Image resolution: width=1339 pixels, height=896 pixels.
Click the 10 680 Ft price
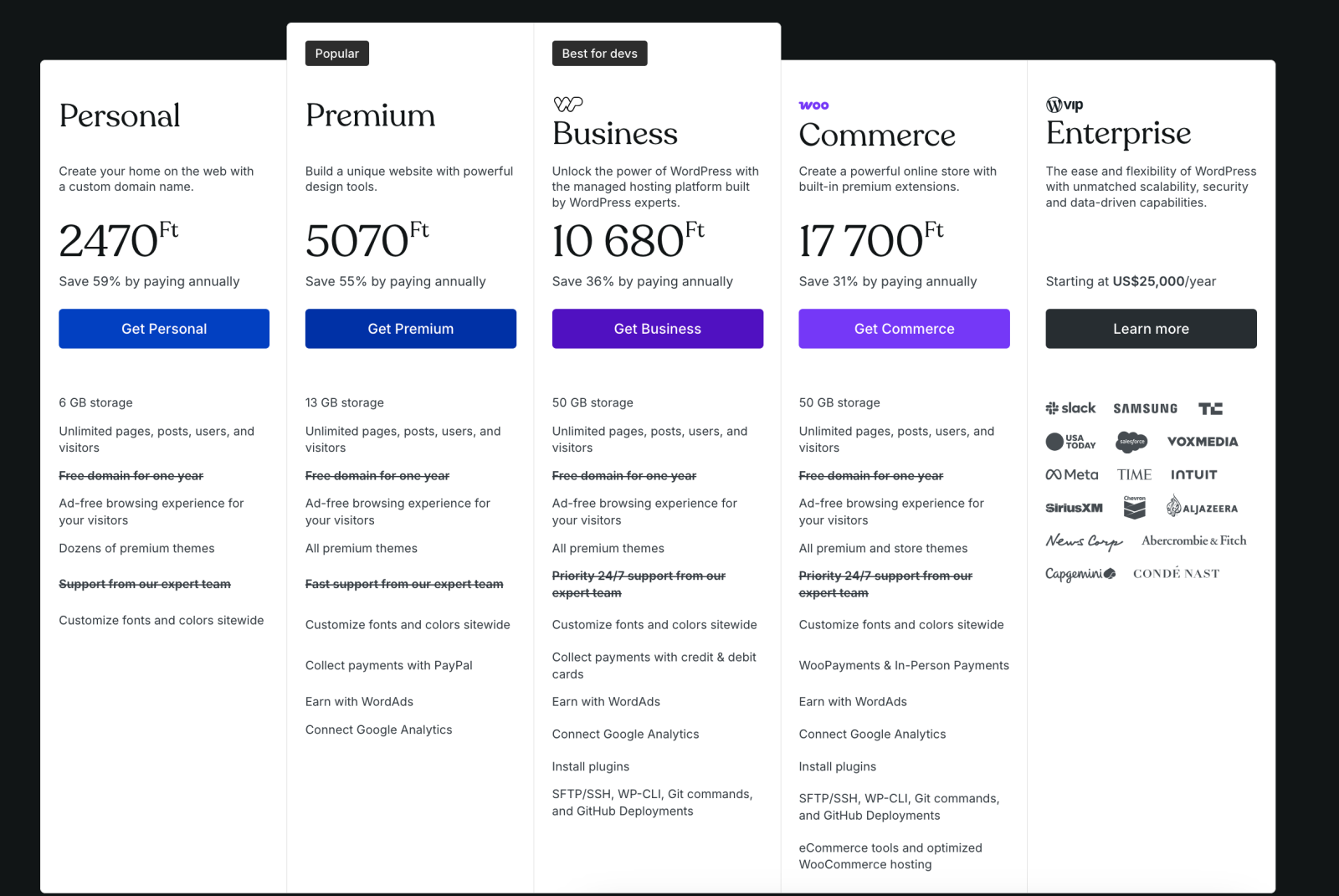(x=628, y=240)
